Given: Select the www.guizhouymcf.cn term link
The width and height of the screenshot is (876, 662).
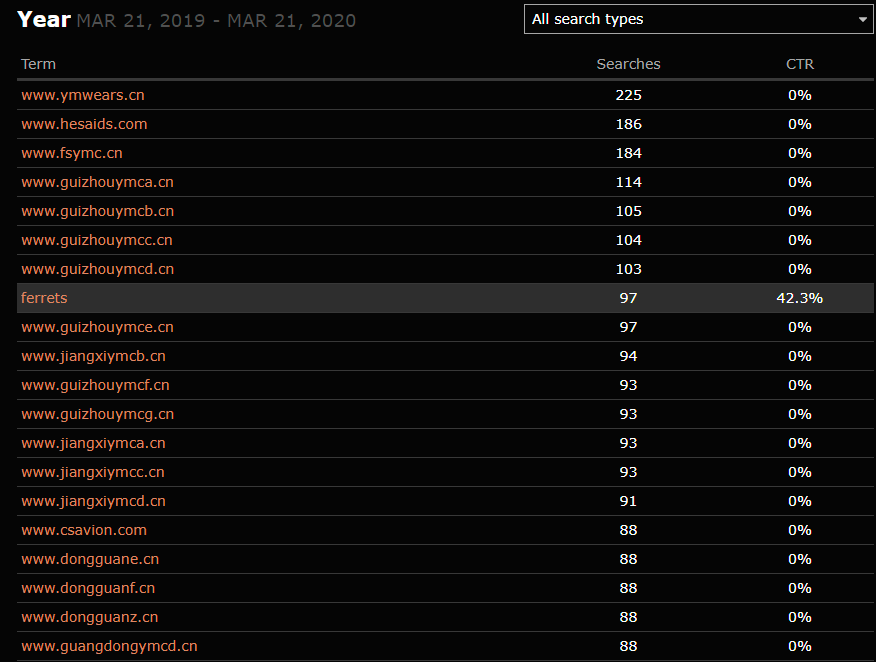Looking at the screenshot, I should point(96,385).
